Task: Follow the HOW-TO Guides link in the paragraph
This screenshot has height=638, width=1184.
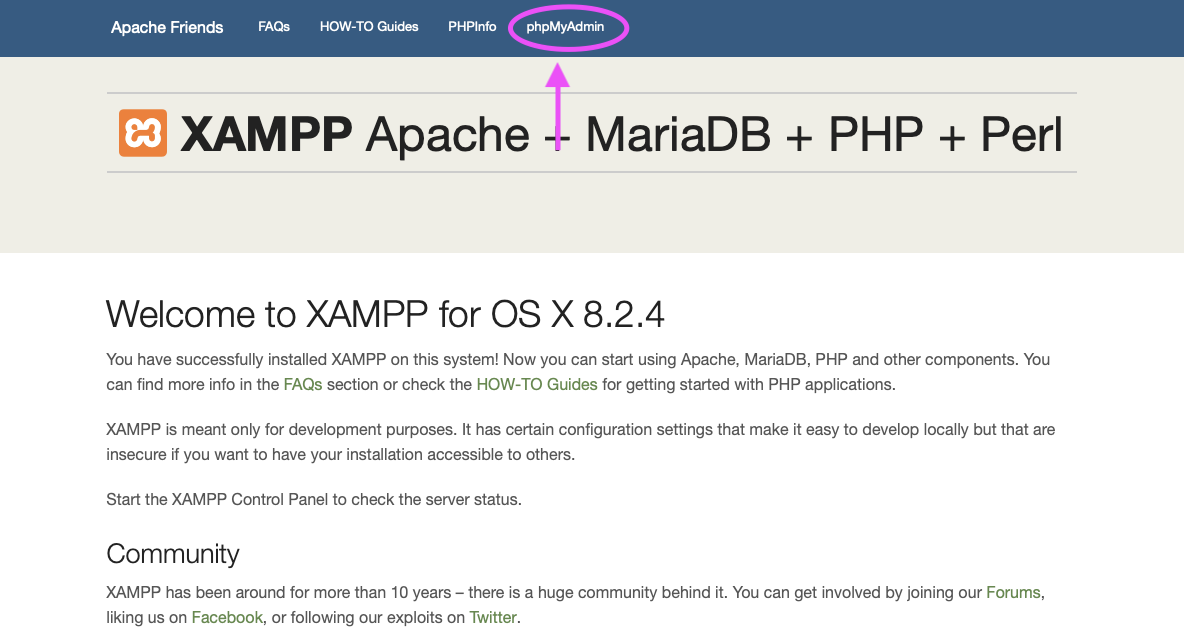Action: [x=537, y=384]
